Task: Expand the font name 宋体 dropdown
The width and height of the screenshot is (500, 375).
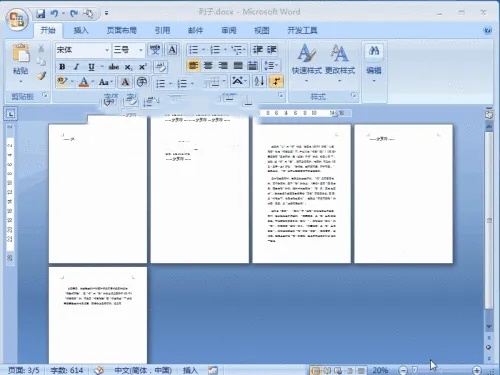Action: click(107, 50)
